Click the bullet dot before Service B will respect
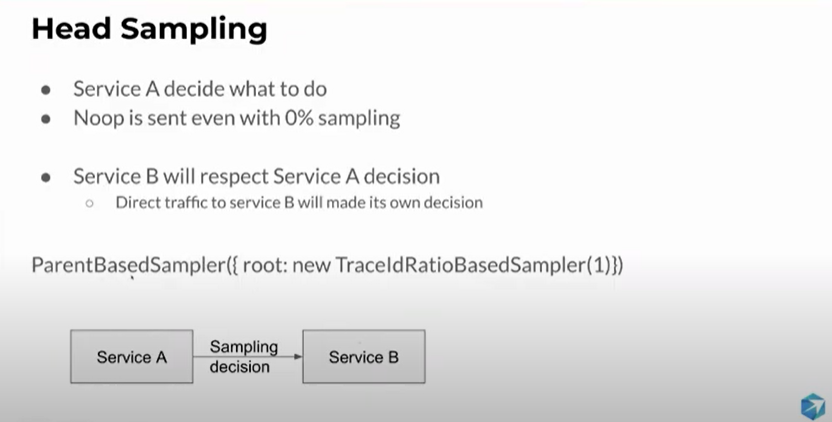832x422 pixels. [x=46, y=177]
